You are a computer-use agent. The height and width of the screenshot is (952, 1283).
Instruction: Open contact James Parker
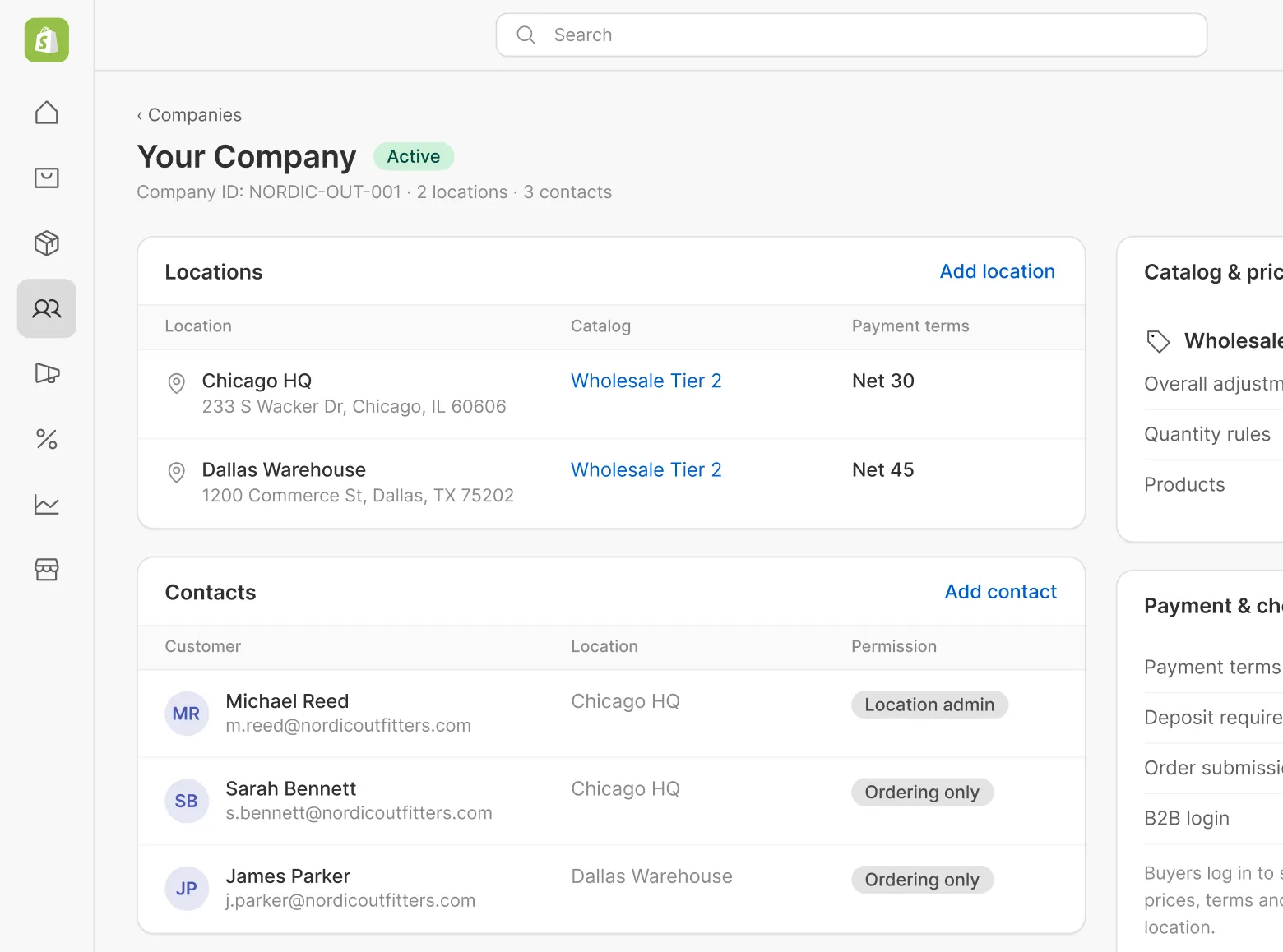point(288,876)
